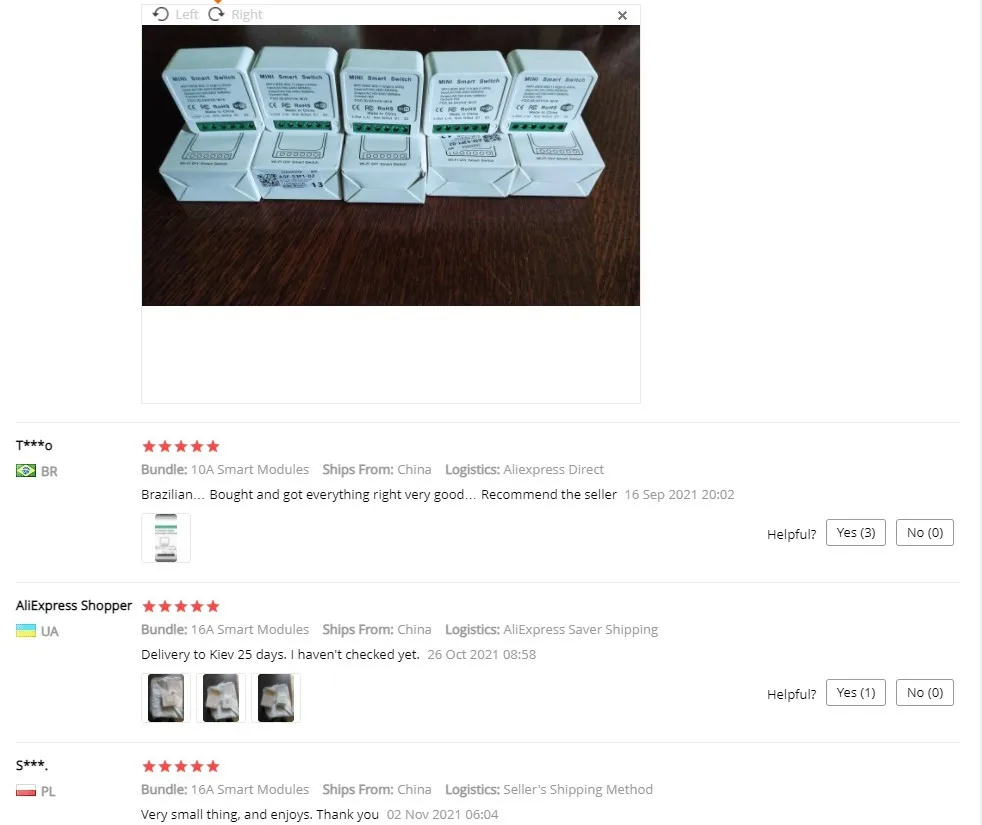Click the enlarged smart switch photo
Image resolution: width=982 pixels, height=825 pixels.
[x=390, y=165]
